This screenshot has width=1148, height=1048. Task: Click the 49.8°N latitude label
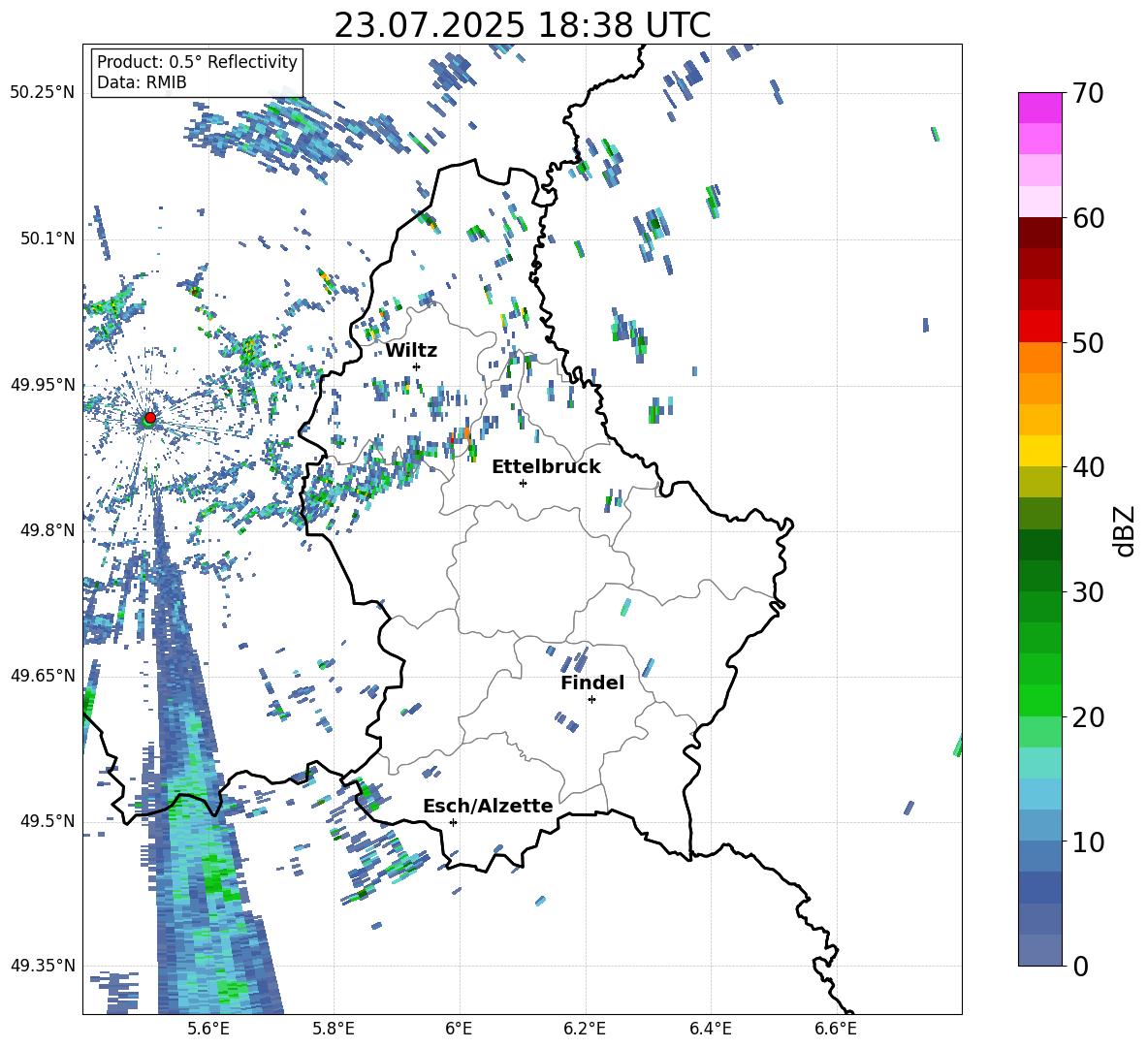coord(48,530)
